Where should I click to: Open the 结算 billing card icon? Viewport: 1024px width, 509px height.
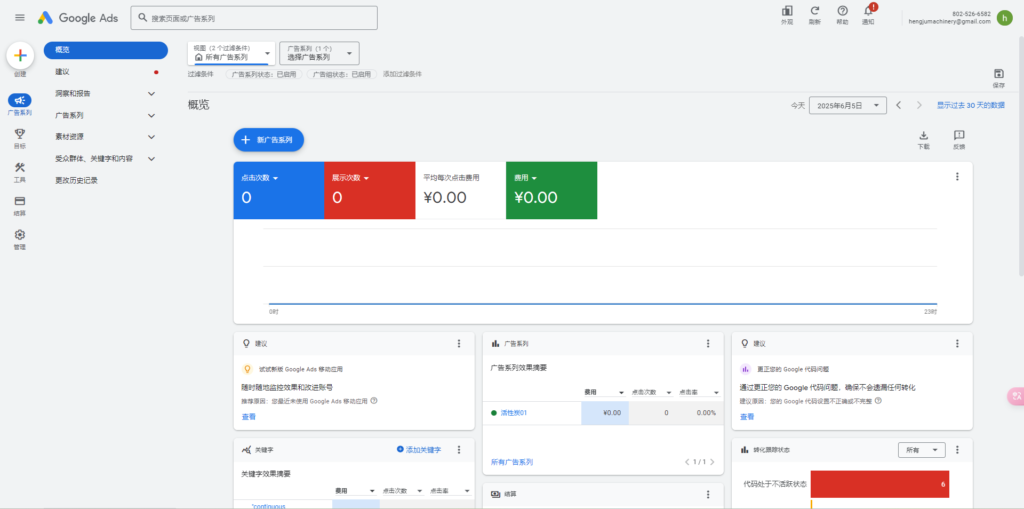(20, 201)
